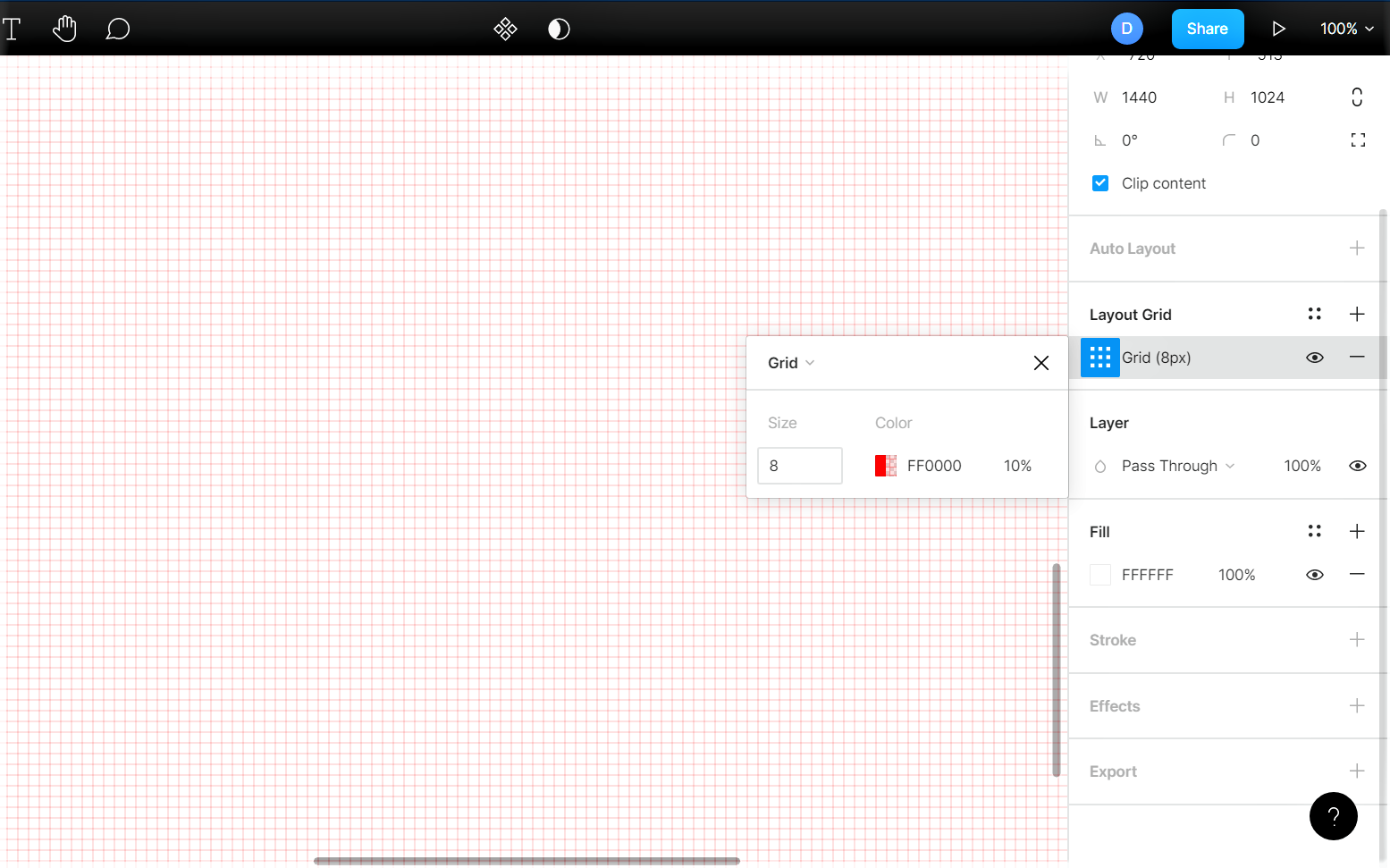
Task: Add a new Layout Grid
Action: (1357, 314)
